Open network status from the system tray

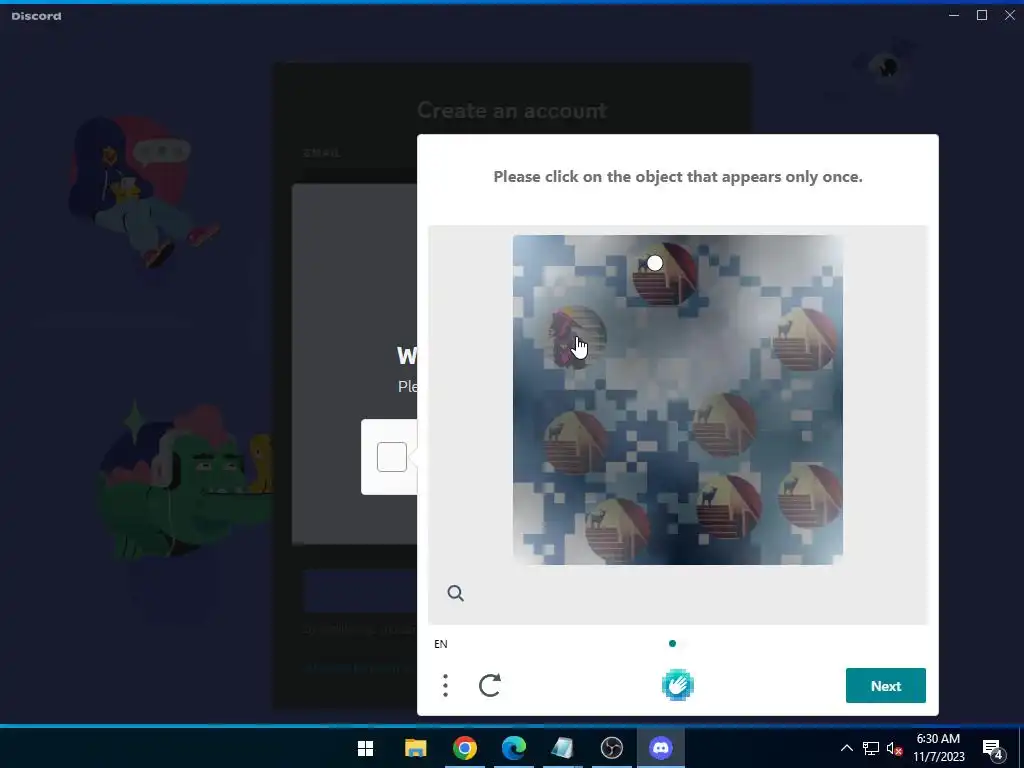pyautogui.click(x=871, y=748)
